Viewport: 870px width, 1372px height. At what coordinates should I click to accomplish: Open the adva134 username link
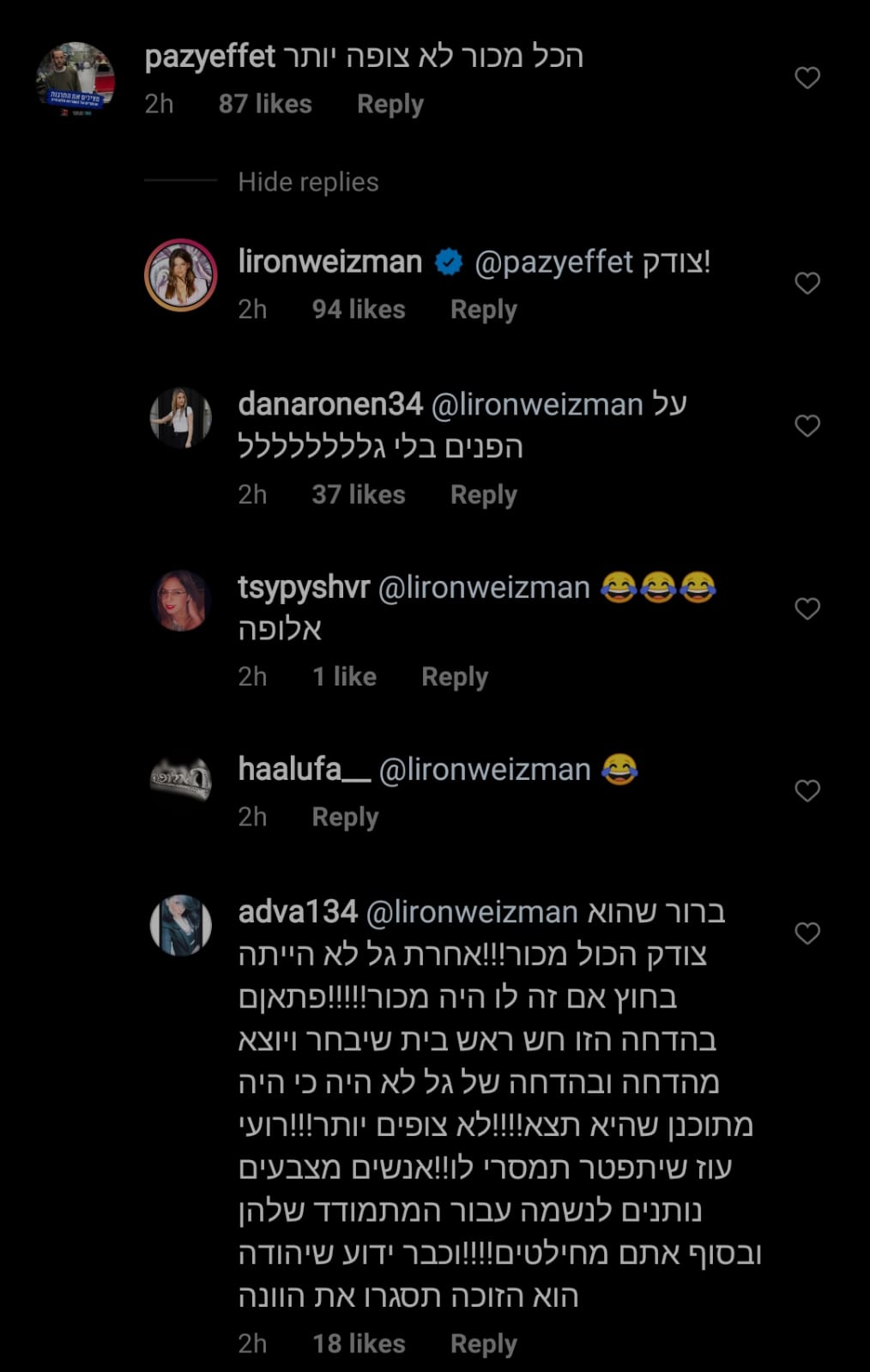tap(298, 911)
